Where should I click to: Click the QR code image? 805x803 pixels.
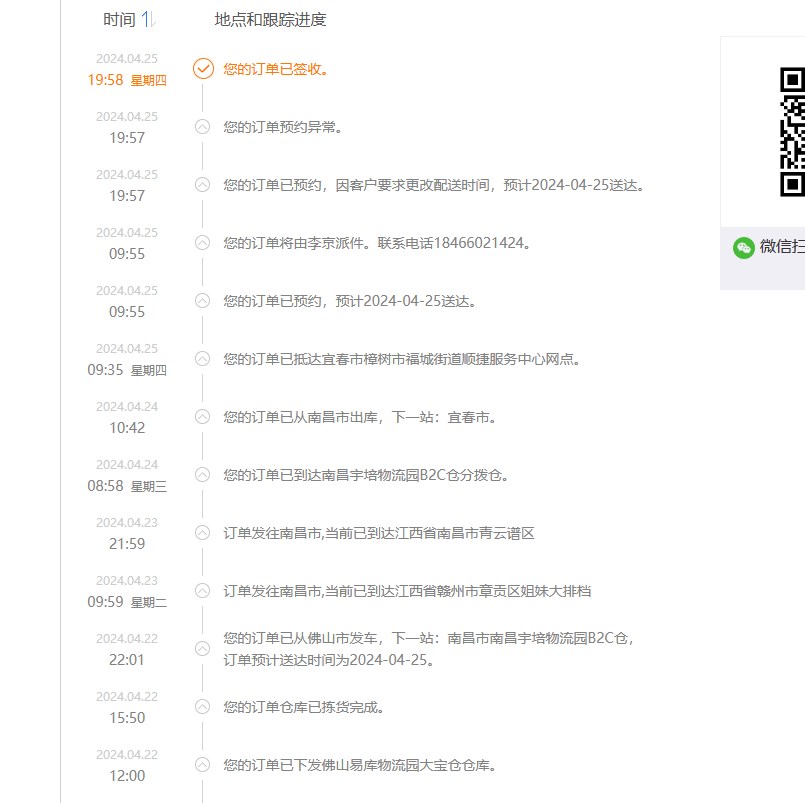pyautogui.click(x=792, y=132)
